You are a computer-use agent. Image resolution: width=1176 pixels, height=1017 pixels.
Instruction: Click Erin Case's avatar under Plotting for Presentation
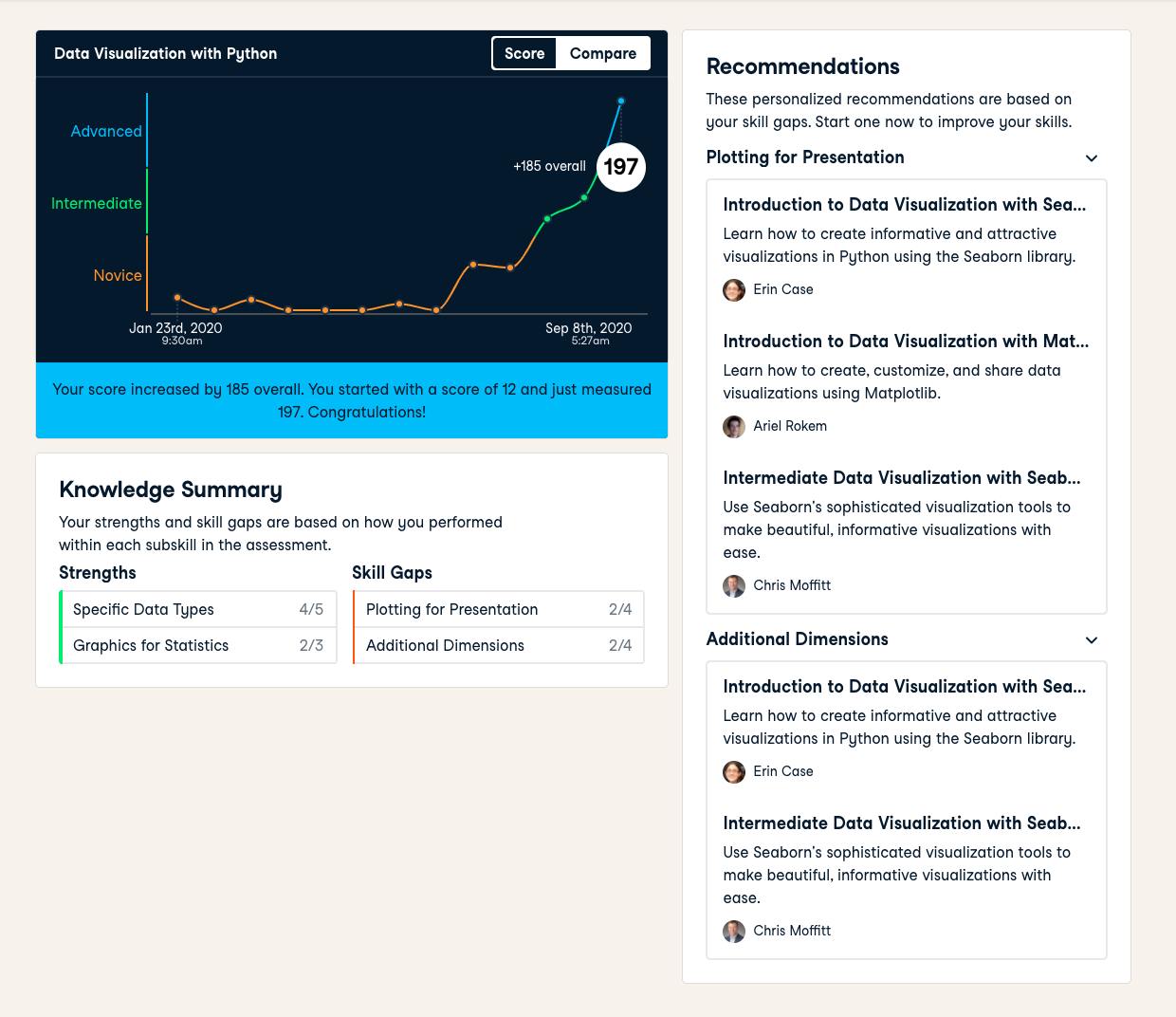point(734,290)
